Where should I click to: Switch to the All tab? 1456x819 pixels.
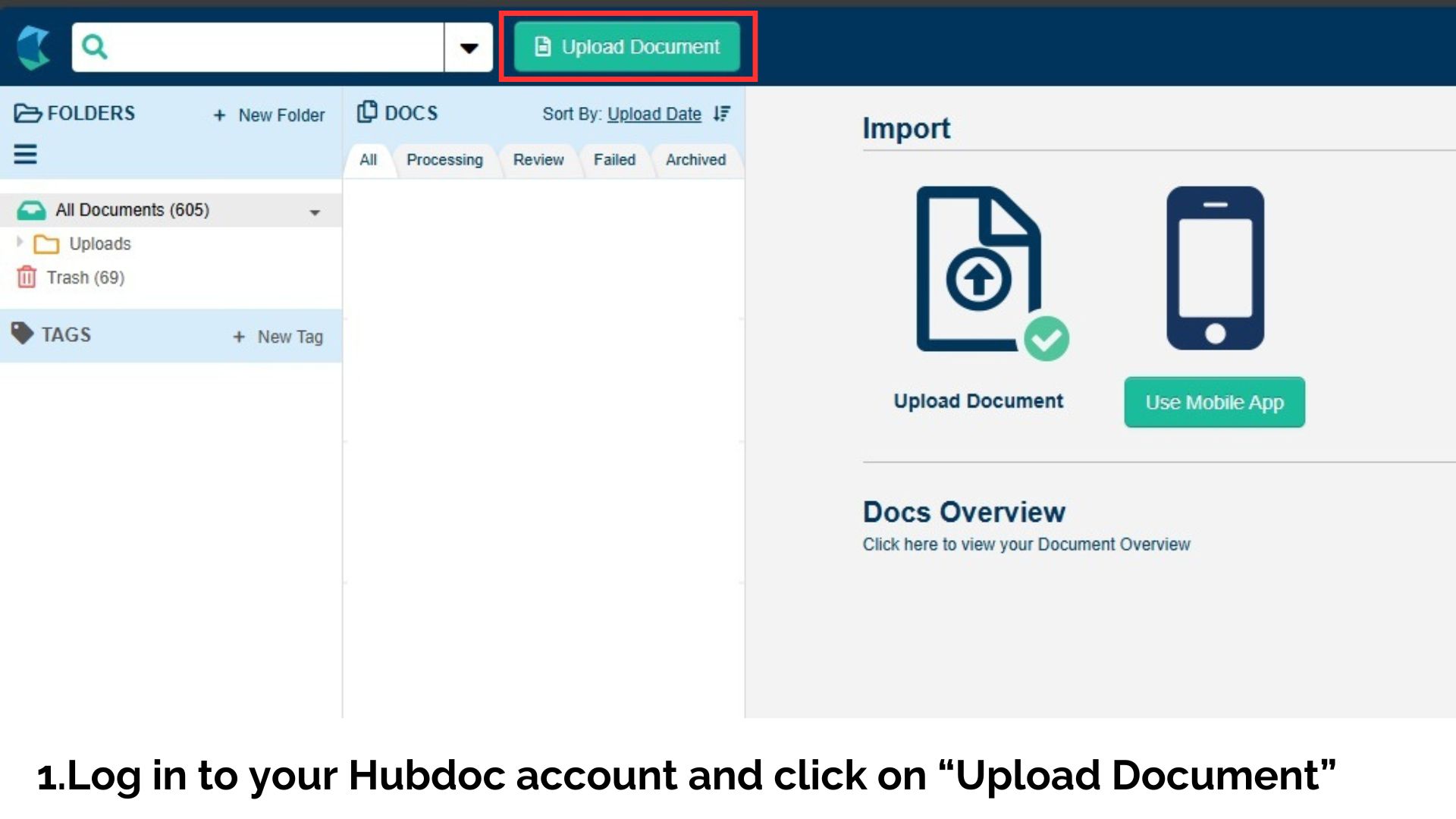point(369,160)
